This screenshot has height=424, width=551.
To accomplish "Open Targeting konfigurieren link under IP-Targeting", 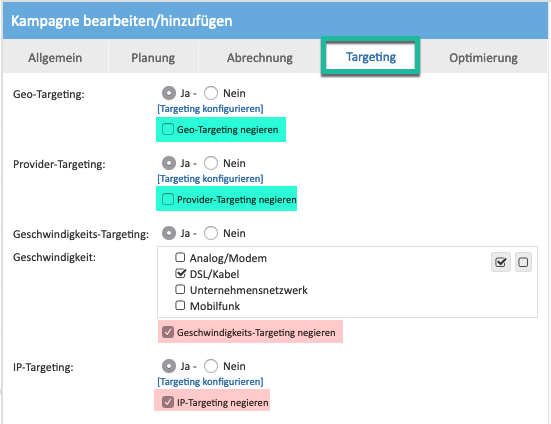I will pos(210,382).
